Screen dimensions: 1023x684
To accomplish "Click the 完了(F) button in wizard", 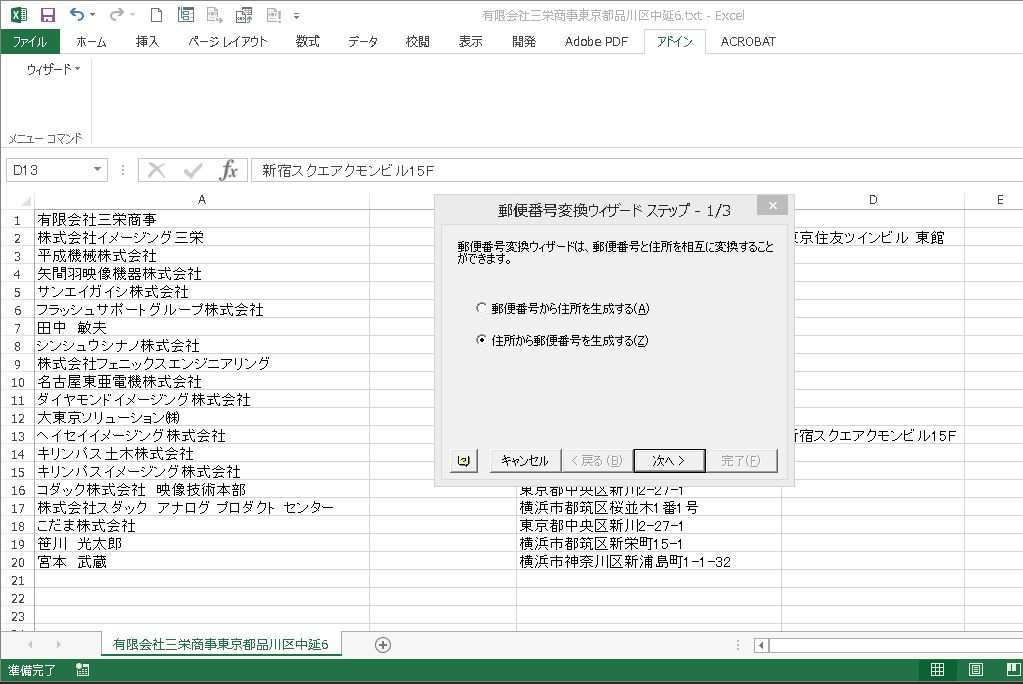I will click(741, 460).
